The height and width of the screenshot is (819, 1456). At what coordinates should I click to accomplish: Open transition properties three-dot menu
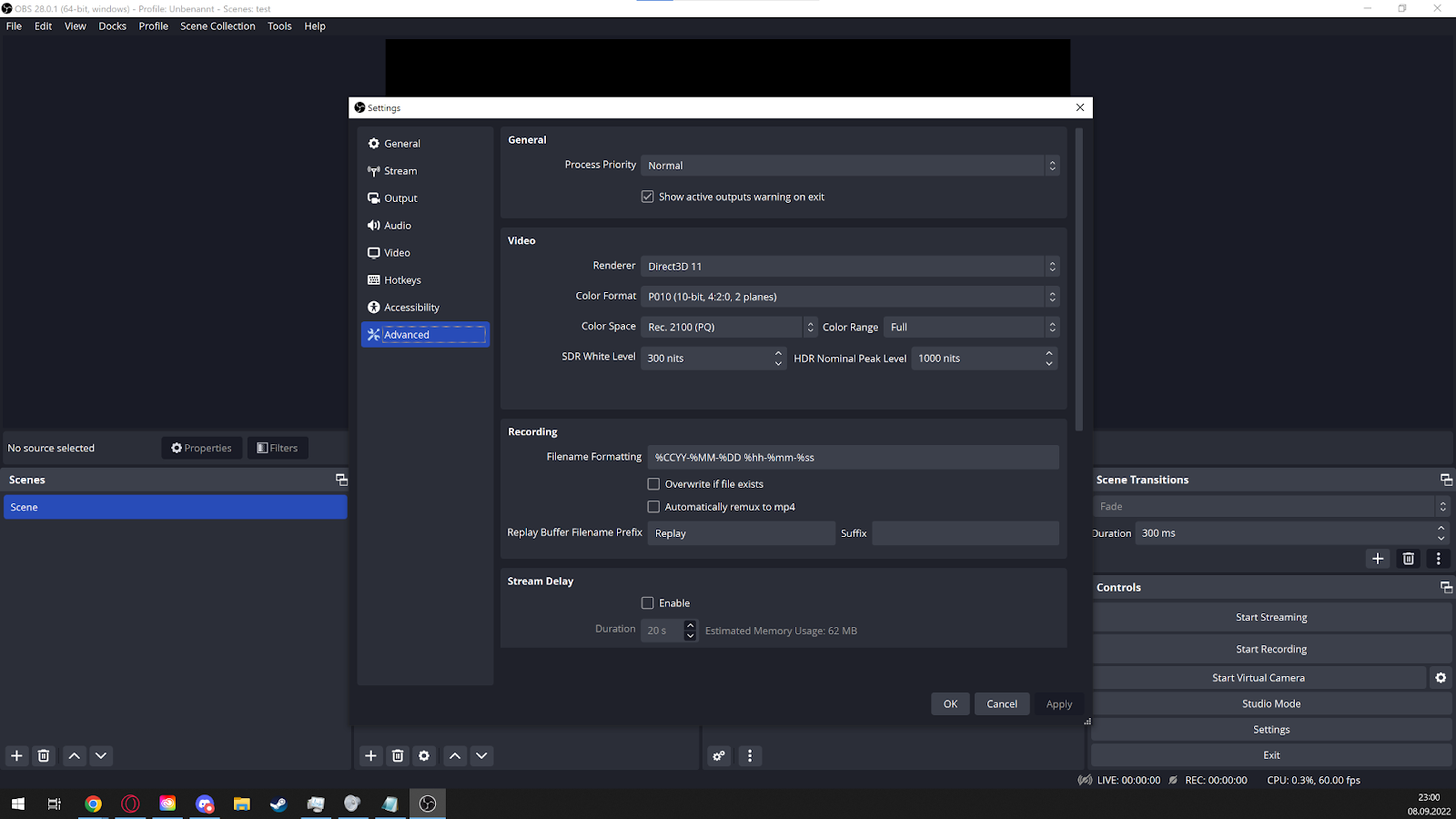pos(1439,559)
